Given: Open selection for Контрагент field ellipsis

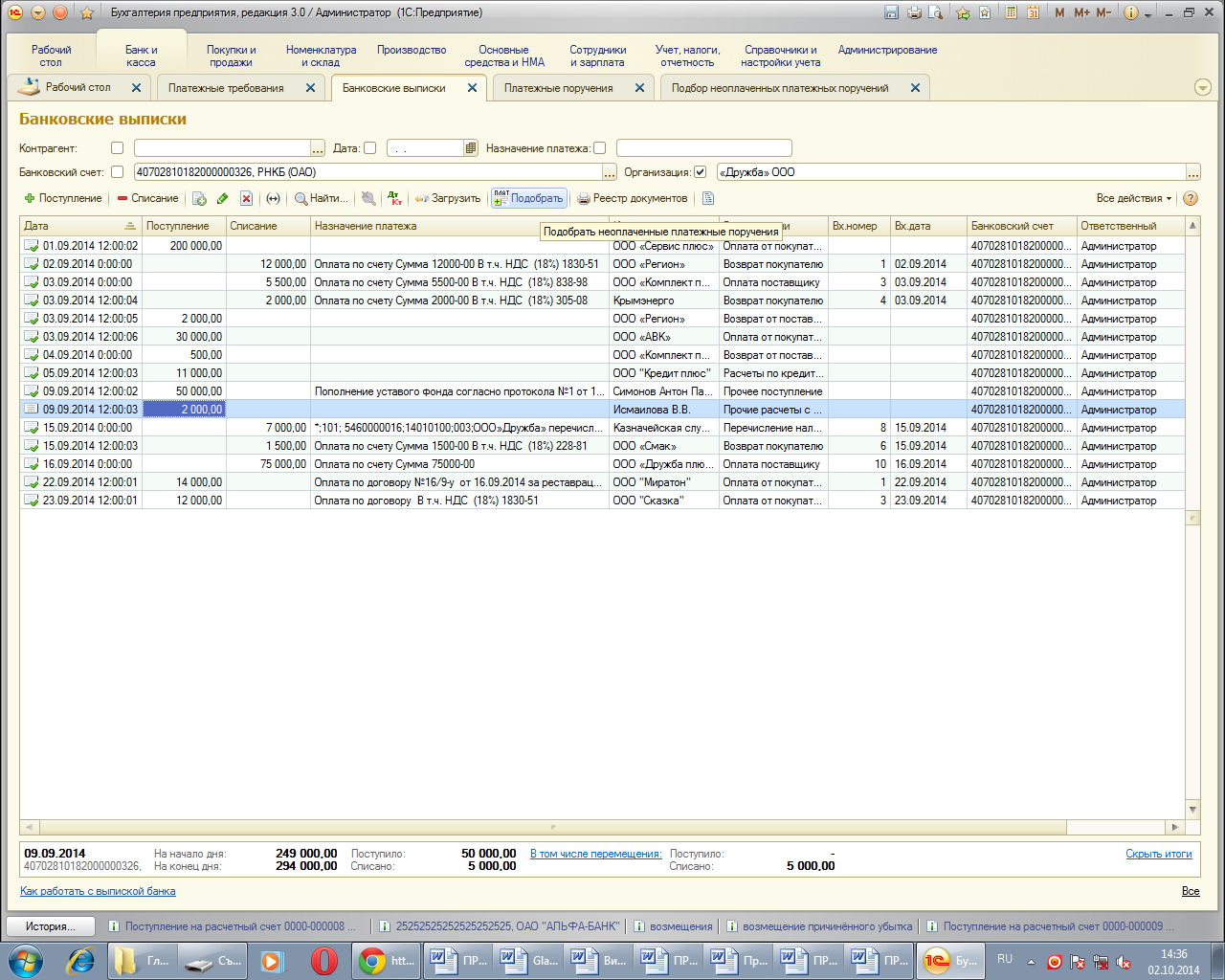Looking at the screenshot, I should pos(318,148).
